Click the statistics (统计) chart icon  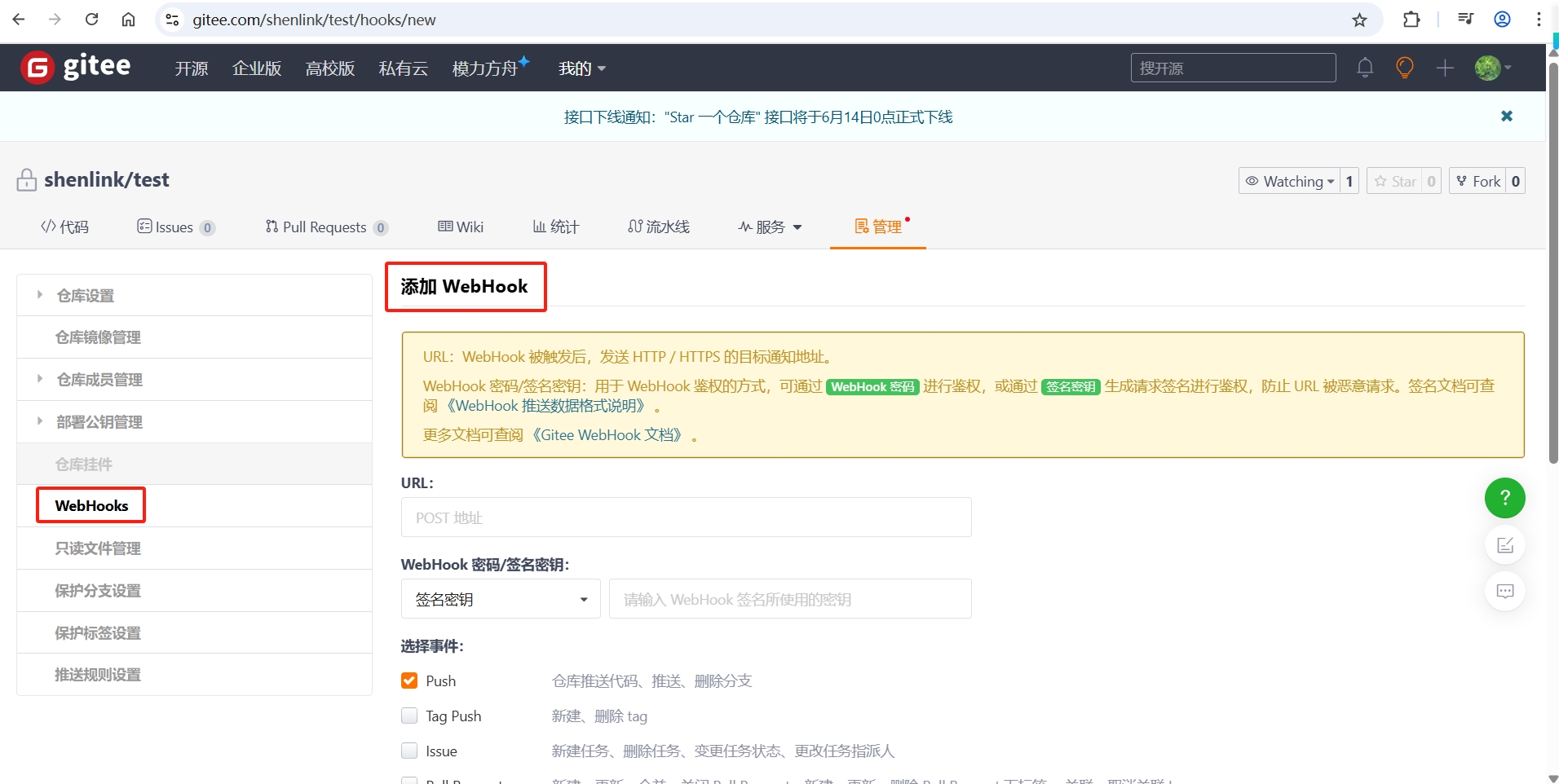click(x=554, y=227)
